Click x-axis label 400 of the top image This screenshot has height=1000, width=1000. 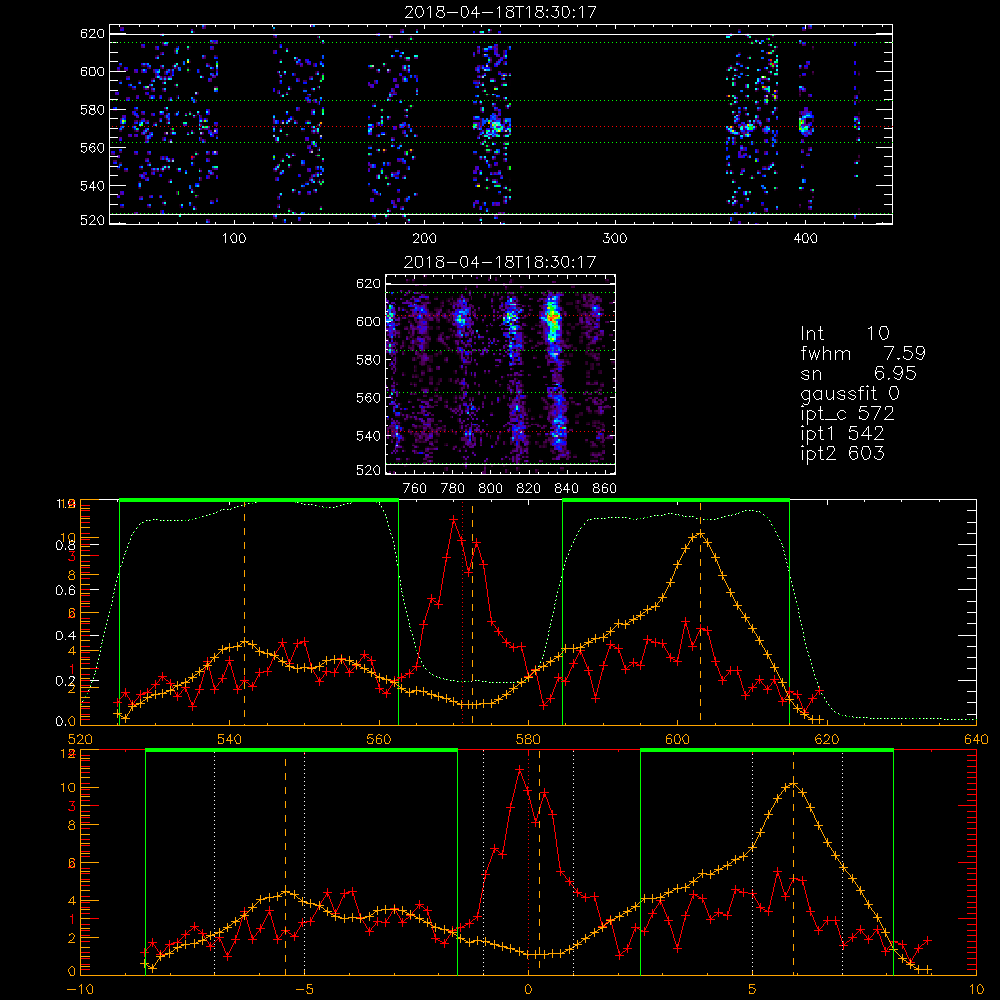[805, 239]
